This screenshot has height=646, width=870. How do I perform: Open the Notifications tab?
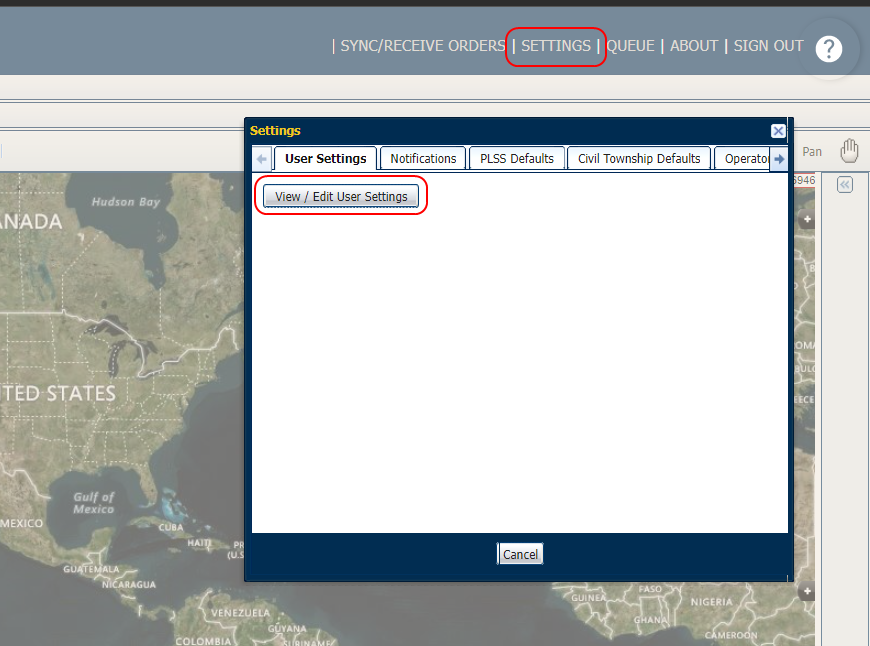(x=423, y=158)
